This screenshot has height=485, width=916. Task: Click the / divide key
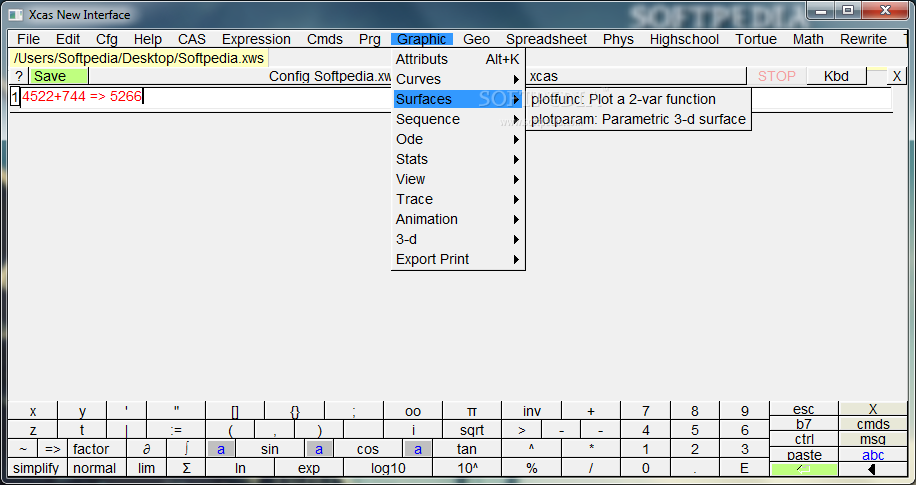(x=591, y=468)
